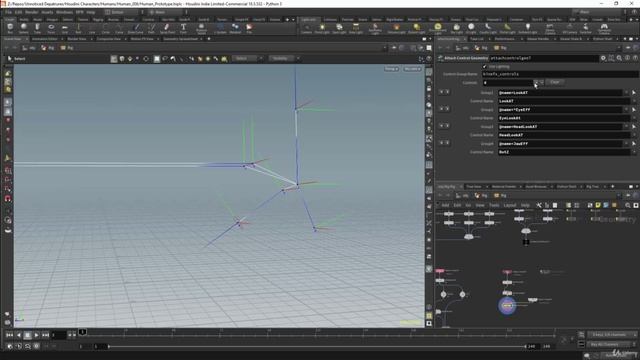Select the File shelf tool
The width and height of the screenshot is (640, 360).
tap(249, 28)
